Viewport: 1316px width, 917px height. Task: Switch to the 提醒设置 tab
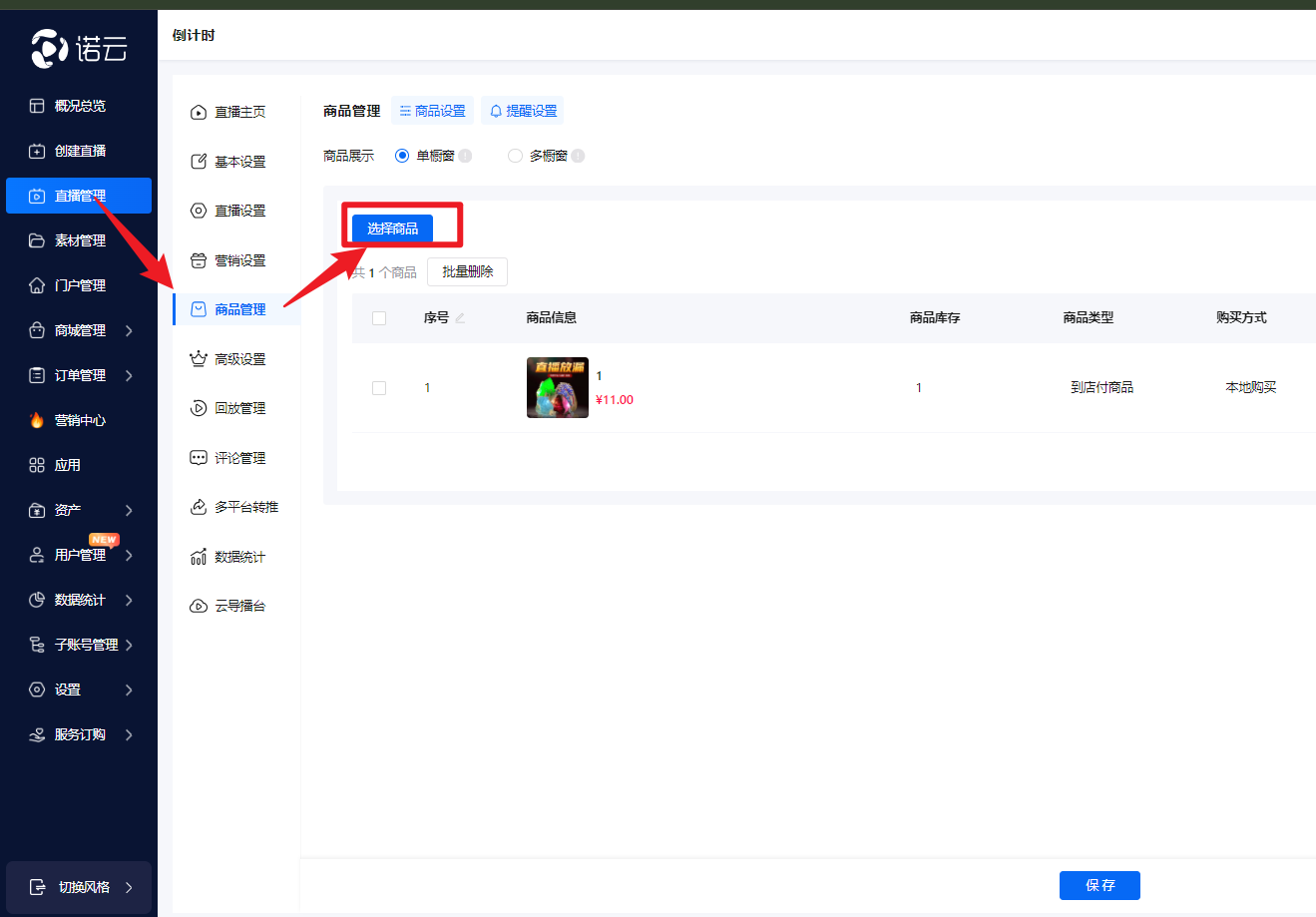tap(522, 111)
